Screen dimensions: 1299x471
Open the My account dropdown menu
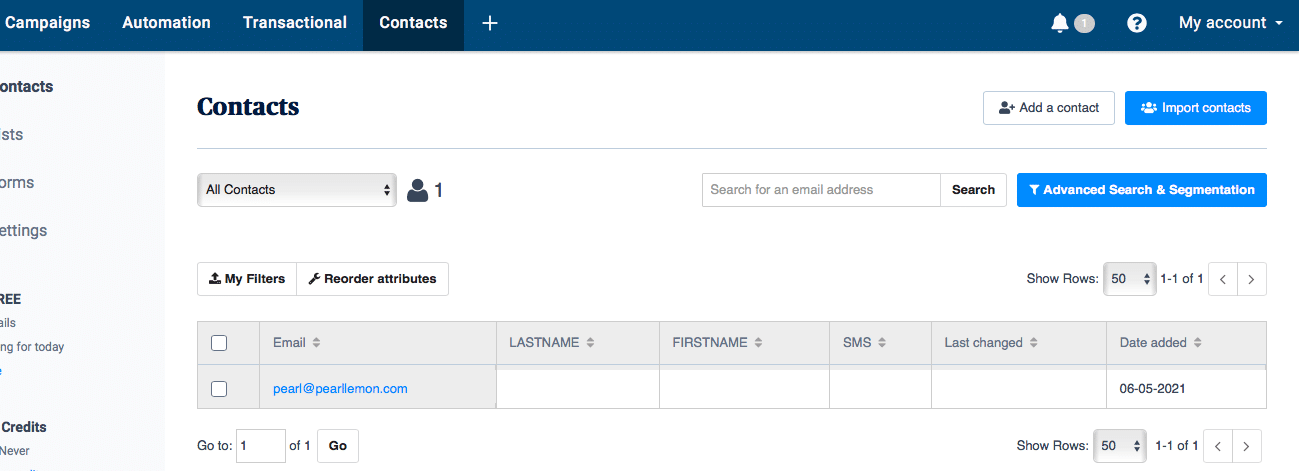[1230, 23]
